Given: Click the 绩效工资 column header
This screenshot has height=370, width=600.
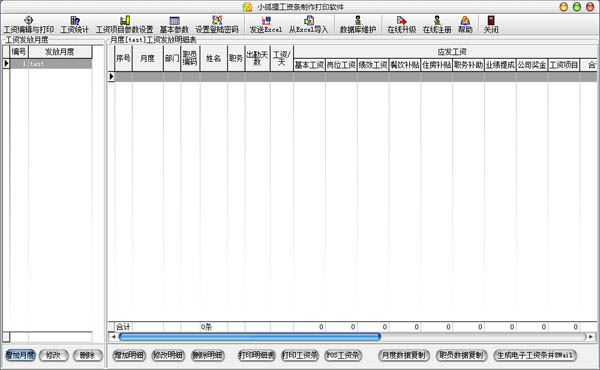Looking at the screenshot, I should point(373,65).
